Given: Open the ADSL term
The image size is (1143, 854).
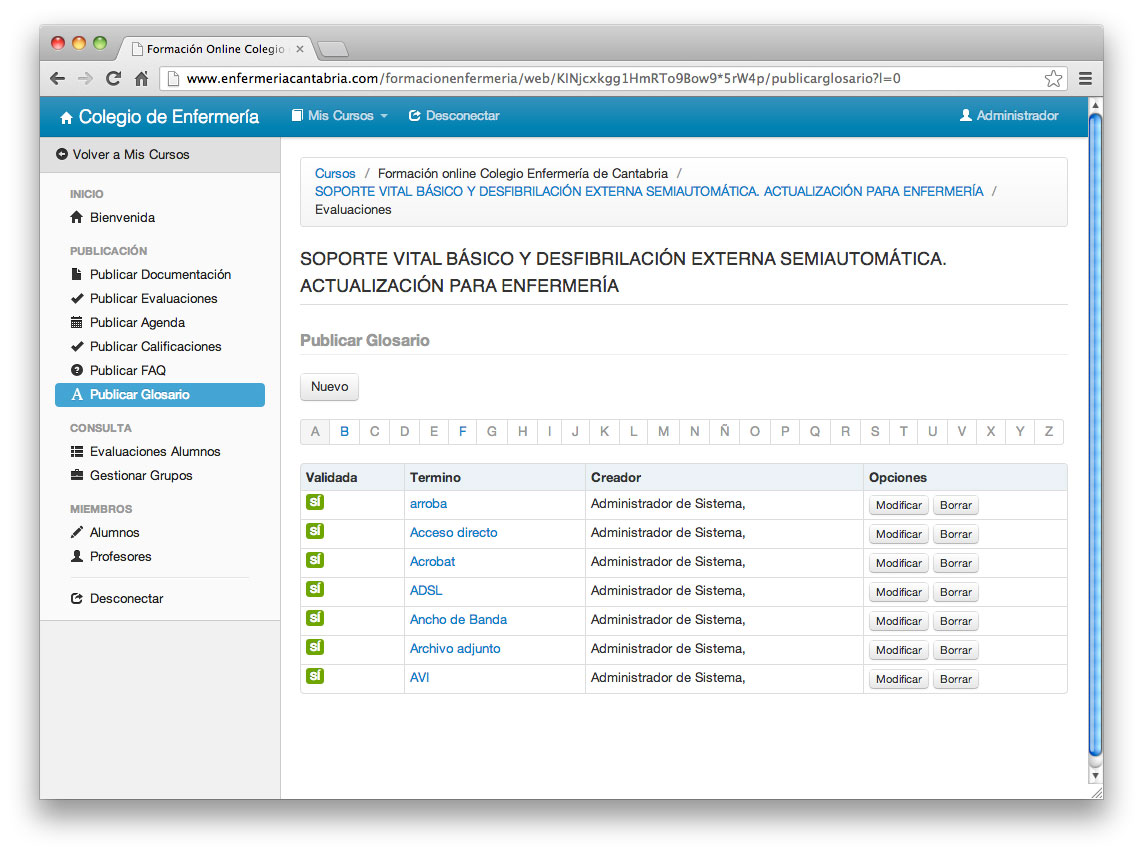Looking at the screenshot, I should click(426, 591).
